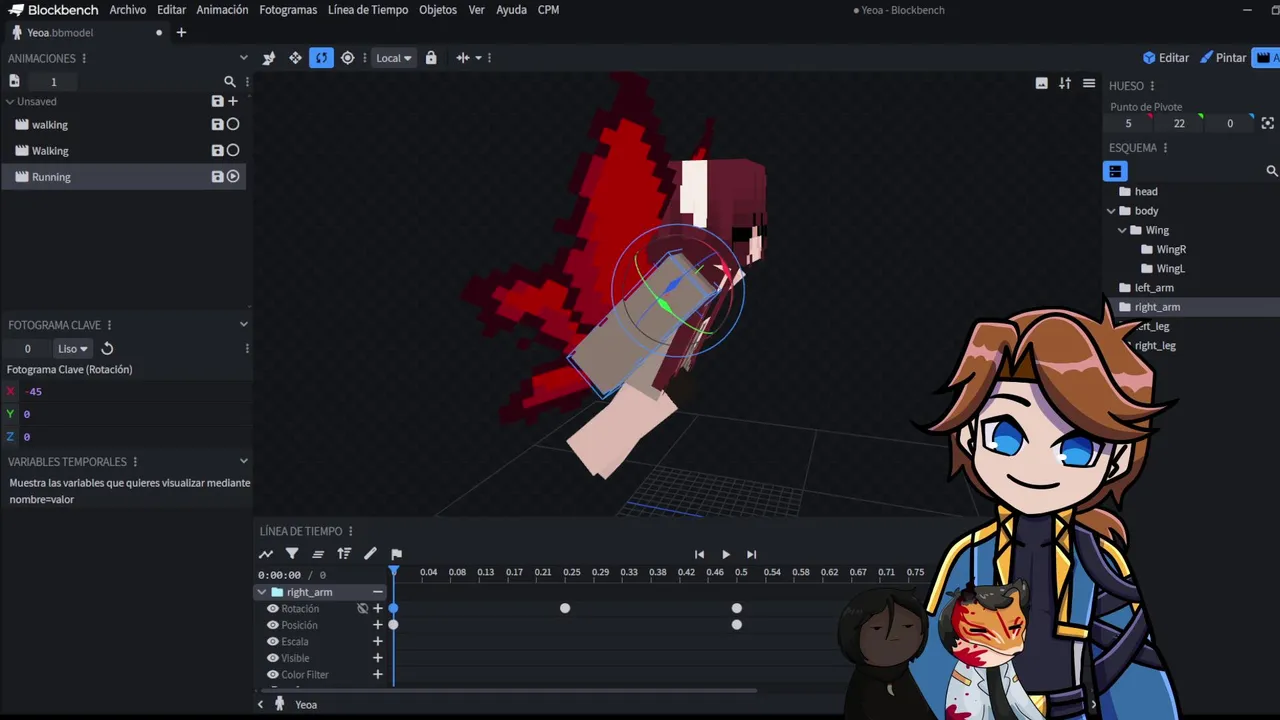The width and height of the screenshot is (1280, 720).
Task: Click the new animation file icon
Action: coord(14,81)
